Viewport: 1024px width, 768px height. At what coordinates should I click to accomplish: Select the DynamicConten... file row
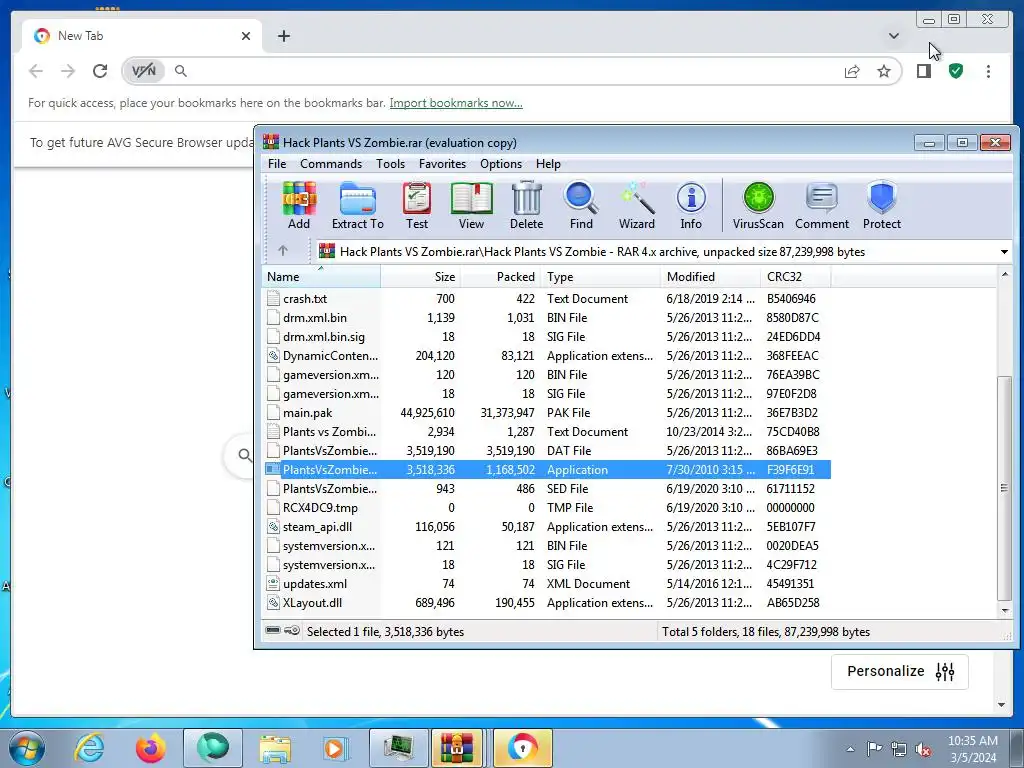tap(547, 355)
